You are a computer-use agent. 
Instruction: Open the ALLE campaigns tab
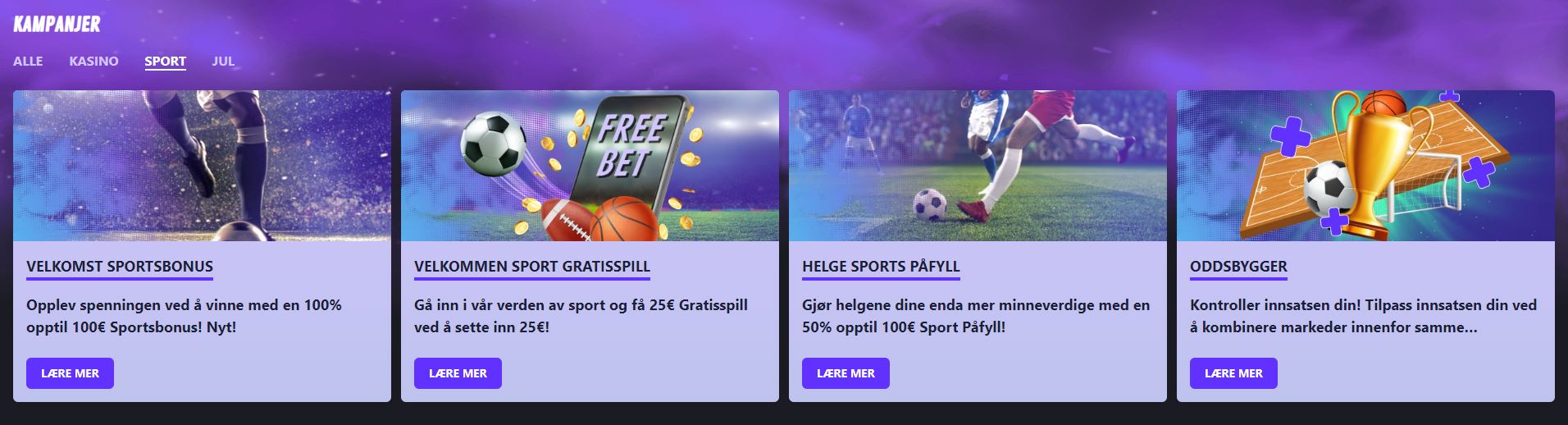tap(28, 61)
